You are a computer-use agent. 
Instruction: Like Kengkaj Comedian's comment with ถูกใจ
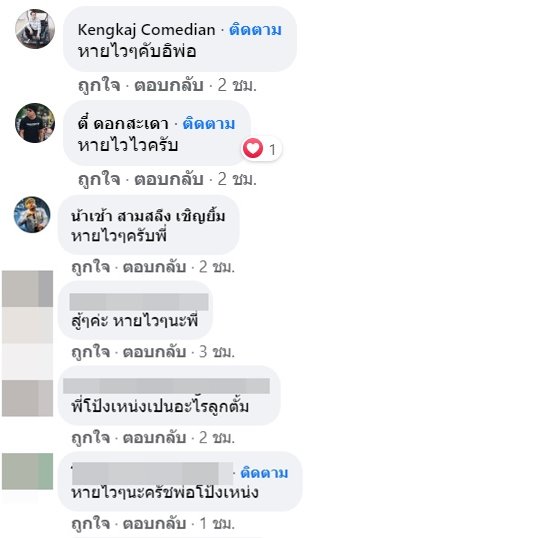99,85
